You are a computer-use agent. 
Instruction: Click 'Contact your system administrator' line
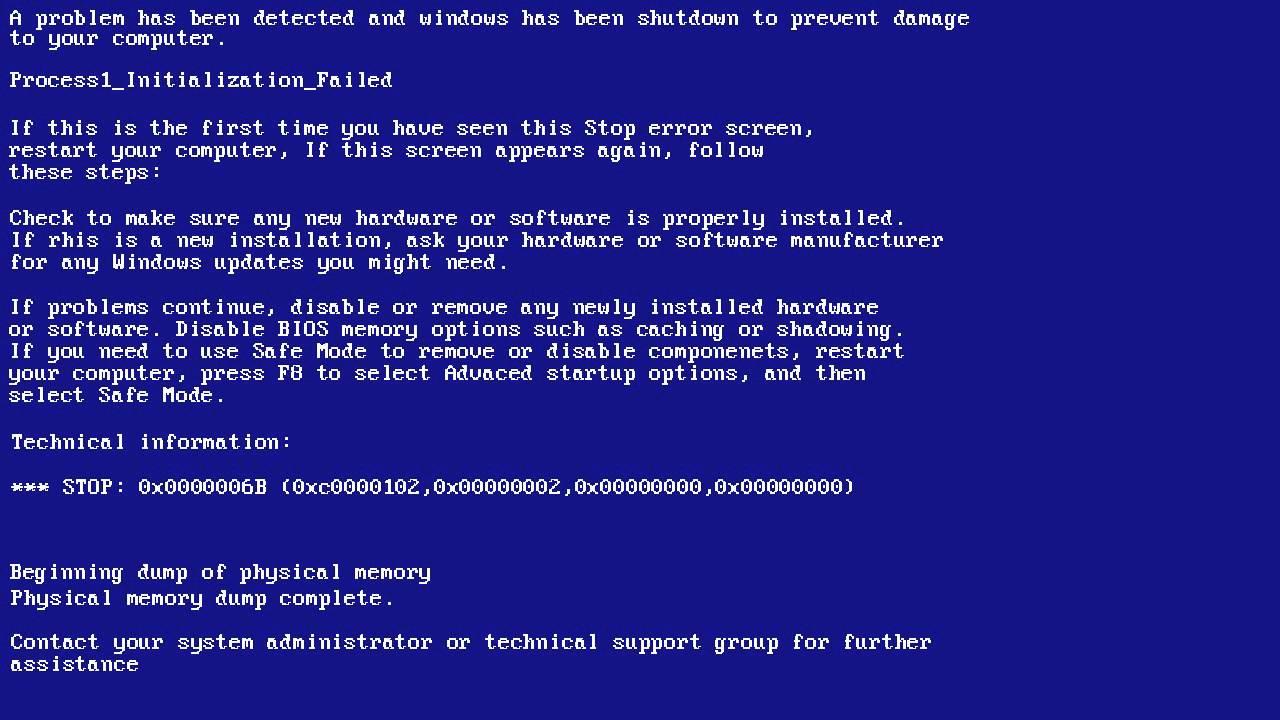[x=471, y=642]
